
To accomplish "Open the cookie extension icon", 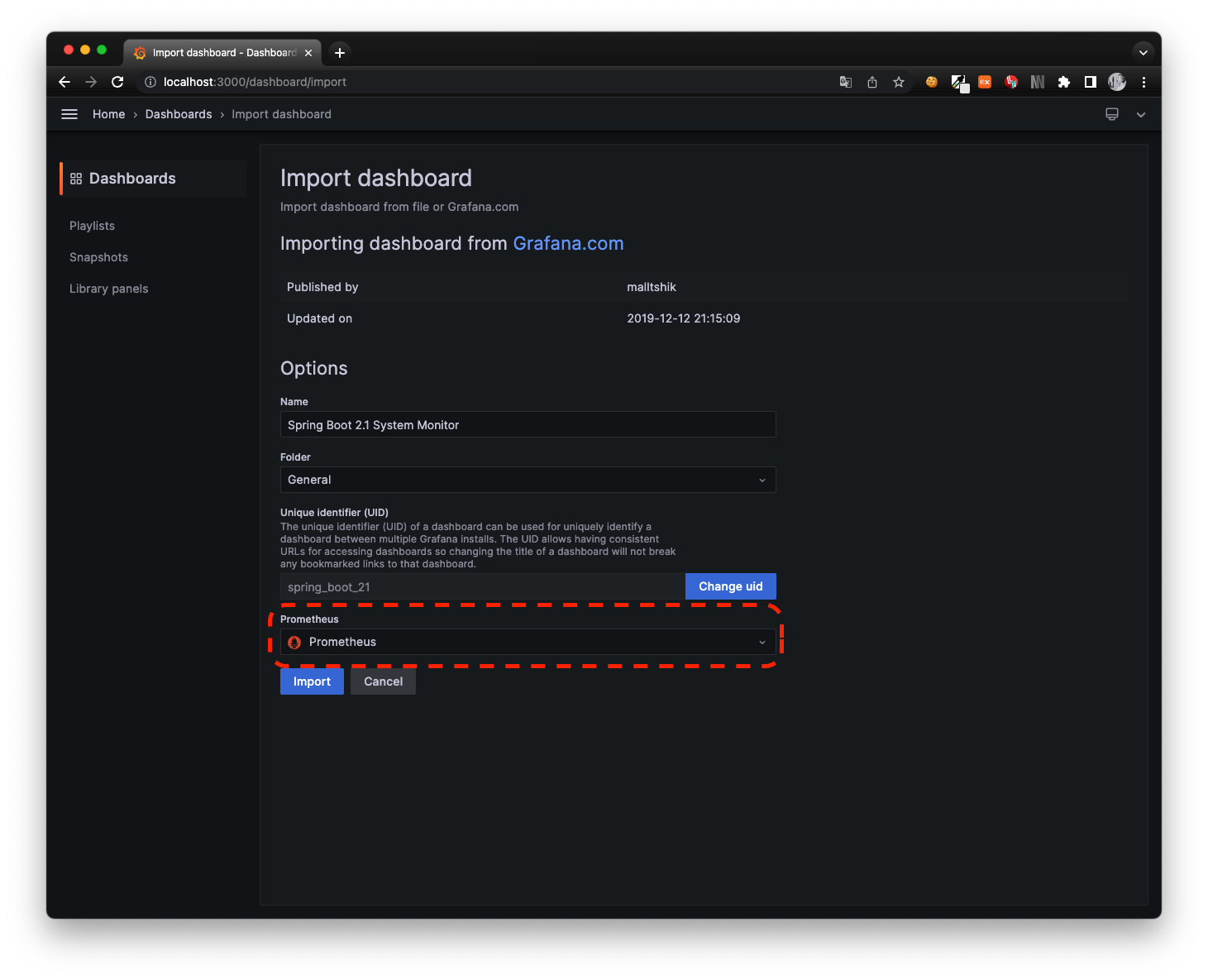I will point(932,82).
